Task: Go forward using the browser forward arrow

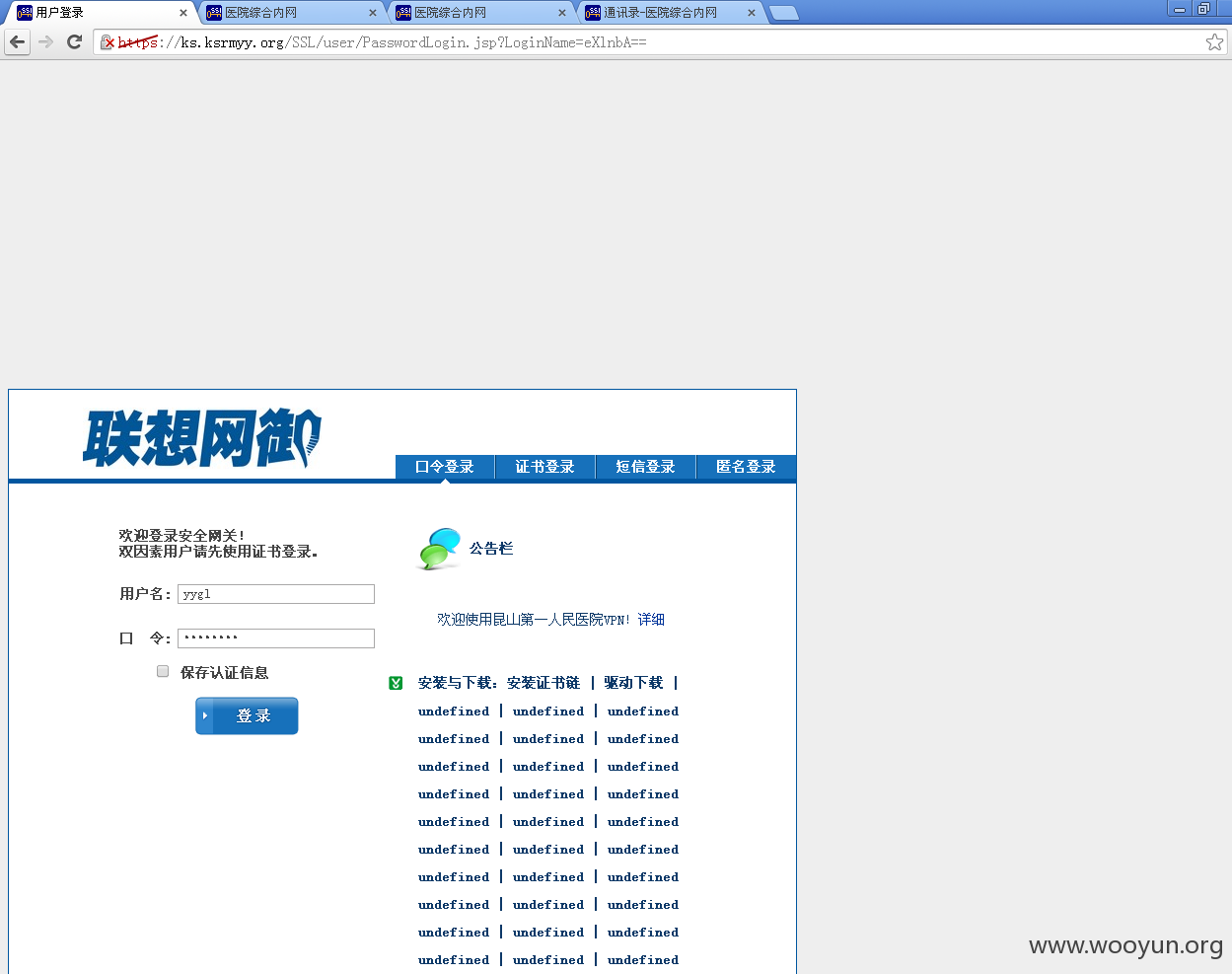Action: click(45, 42)
